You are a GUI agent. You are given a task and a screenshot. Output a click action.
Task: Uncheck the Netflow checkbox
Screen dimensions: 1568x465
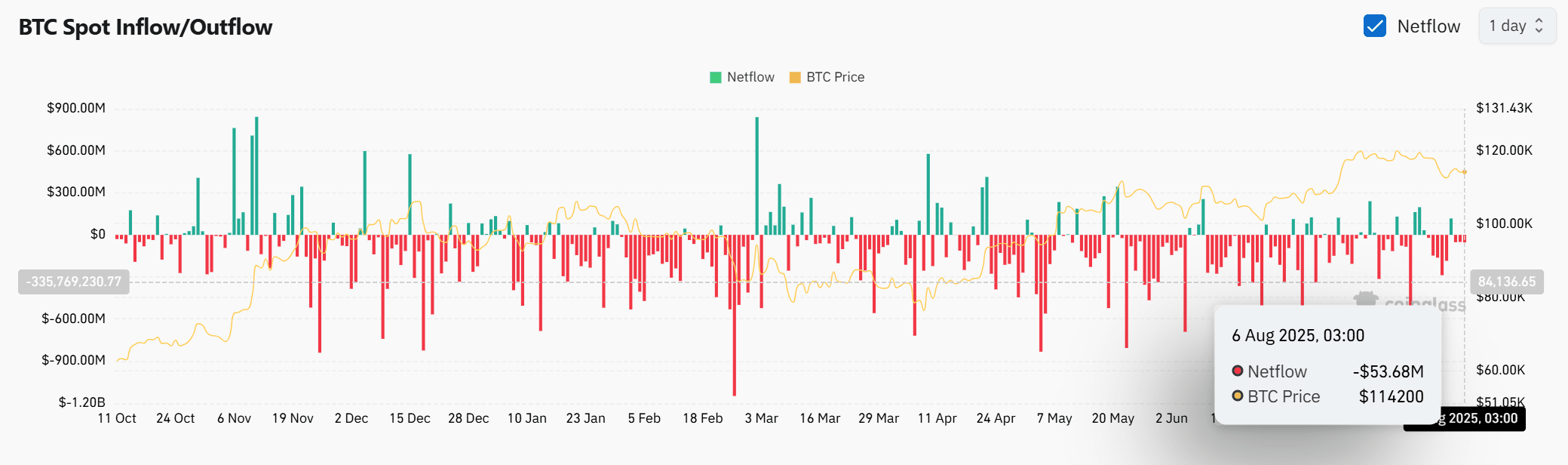click(x=1375, y=26)
